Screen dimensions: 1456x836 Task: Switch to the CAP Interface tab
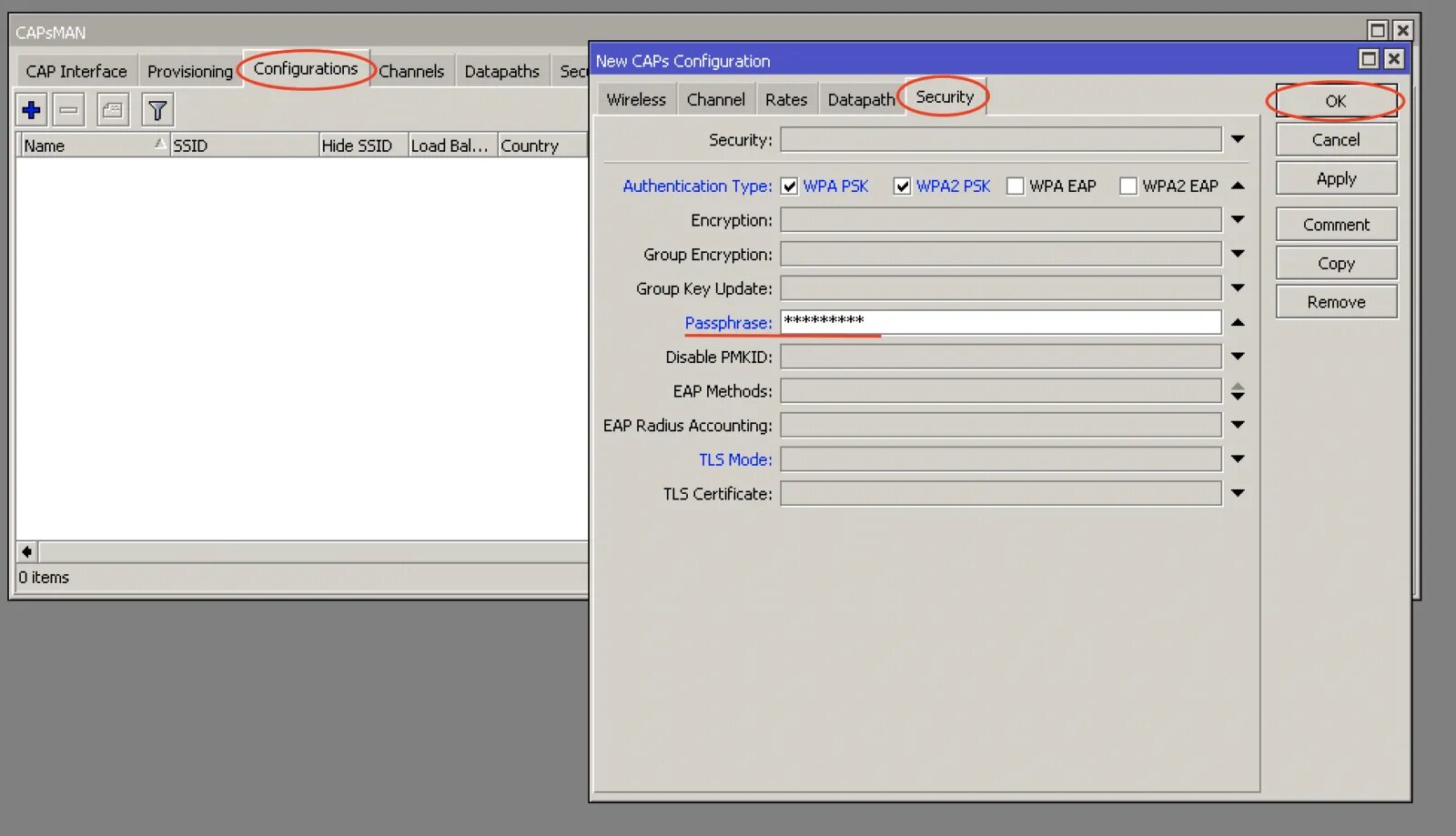(76, 71)
